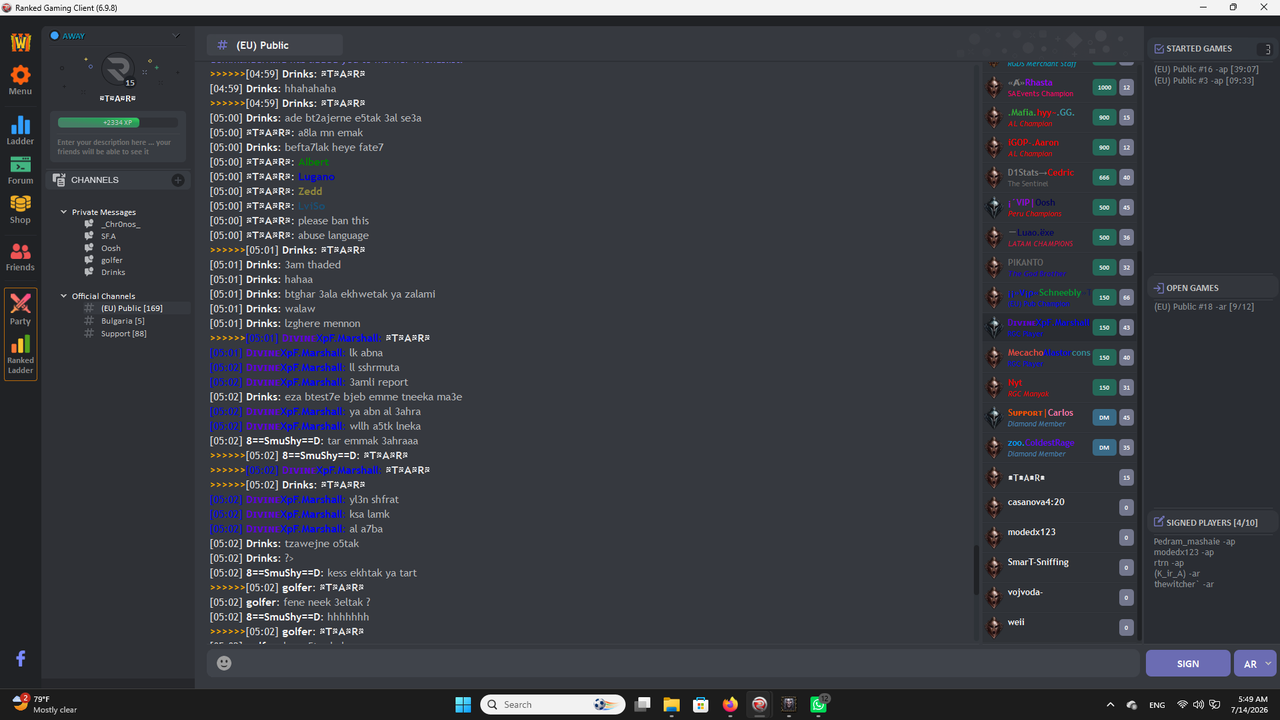Click the Facebook icon in sidebar
Screen dimensions: 1280x720
coord(21,658)
